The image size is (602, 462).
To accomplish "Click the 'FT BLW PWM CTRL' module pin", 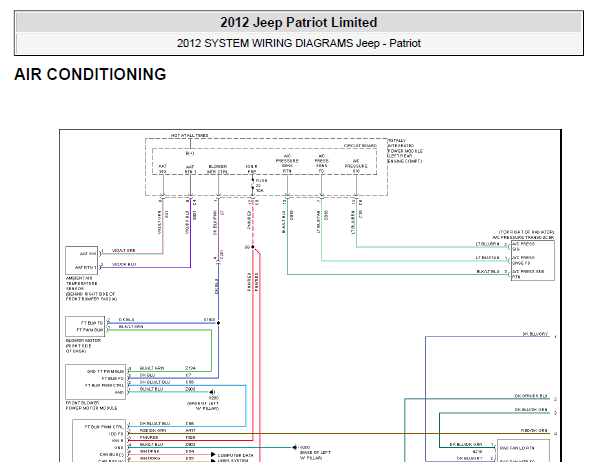I will pyautogui.click(x=104, y=385).
